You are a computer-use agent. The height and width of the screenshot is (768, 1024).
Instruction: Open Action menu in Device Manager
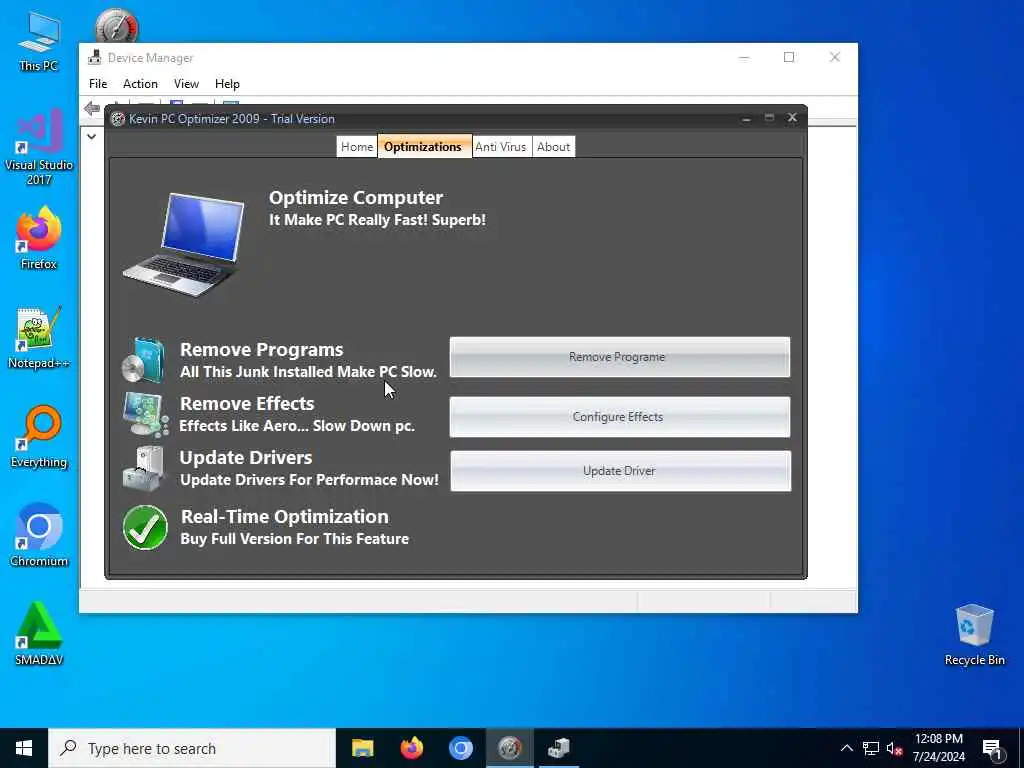tap(140, 84)
